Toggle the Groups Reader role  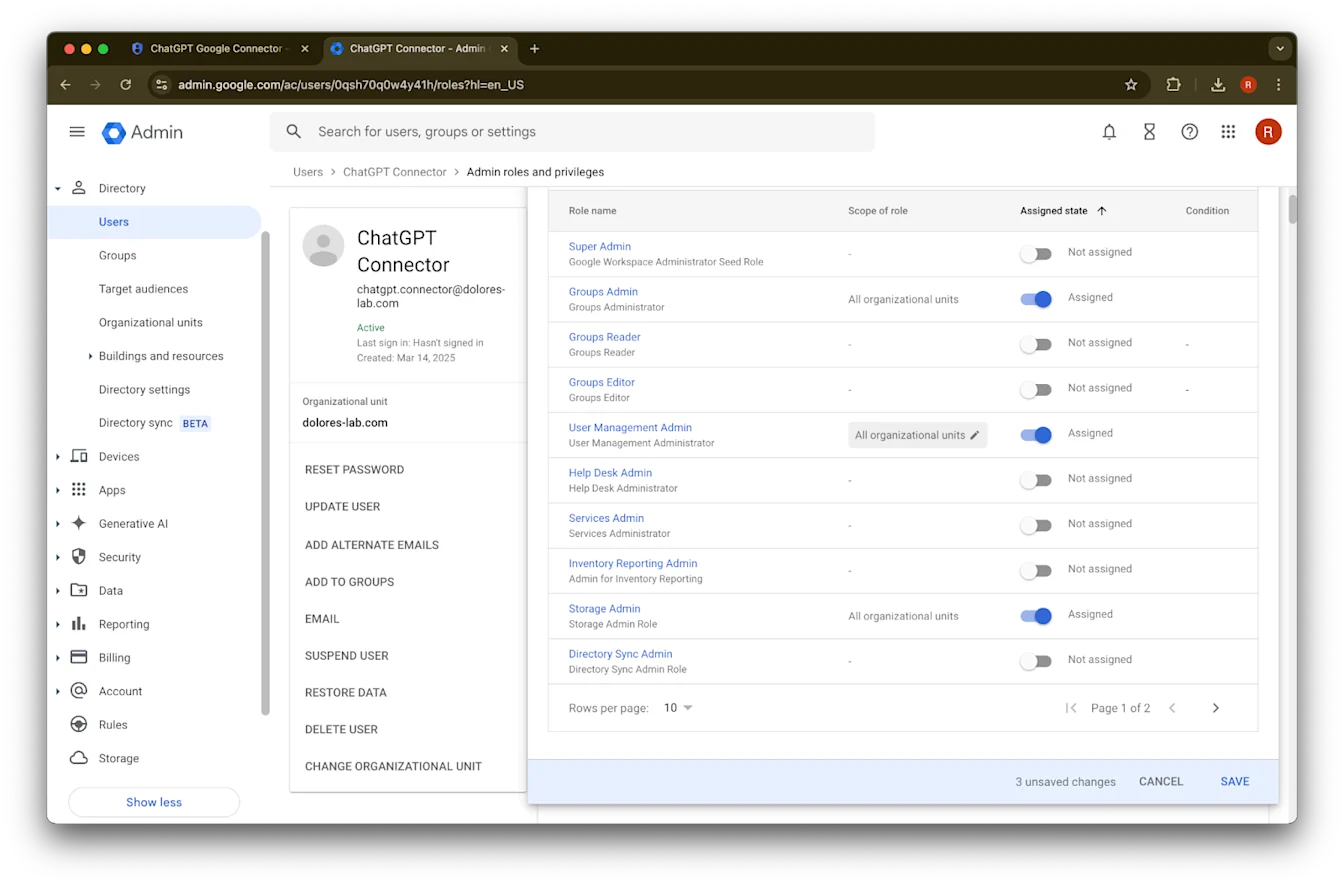point(1036,344)
